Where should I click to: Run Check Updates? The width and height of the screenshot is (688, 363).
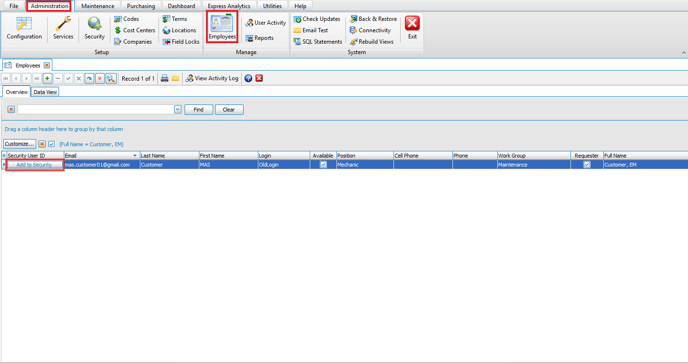click(x=317, y=19)
